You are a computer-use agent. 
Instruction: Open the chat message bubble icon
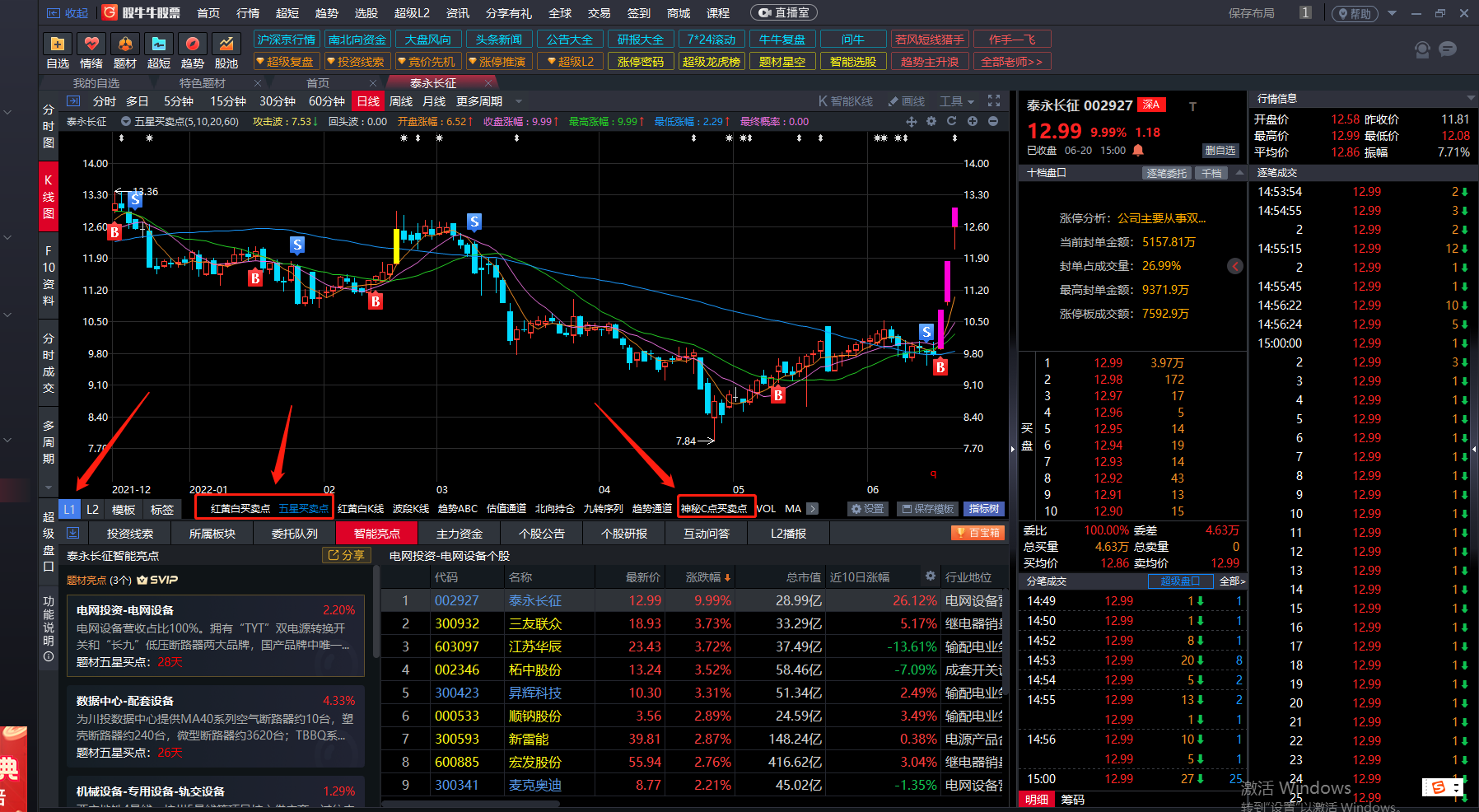click(1448, 49)
